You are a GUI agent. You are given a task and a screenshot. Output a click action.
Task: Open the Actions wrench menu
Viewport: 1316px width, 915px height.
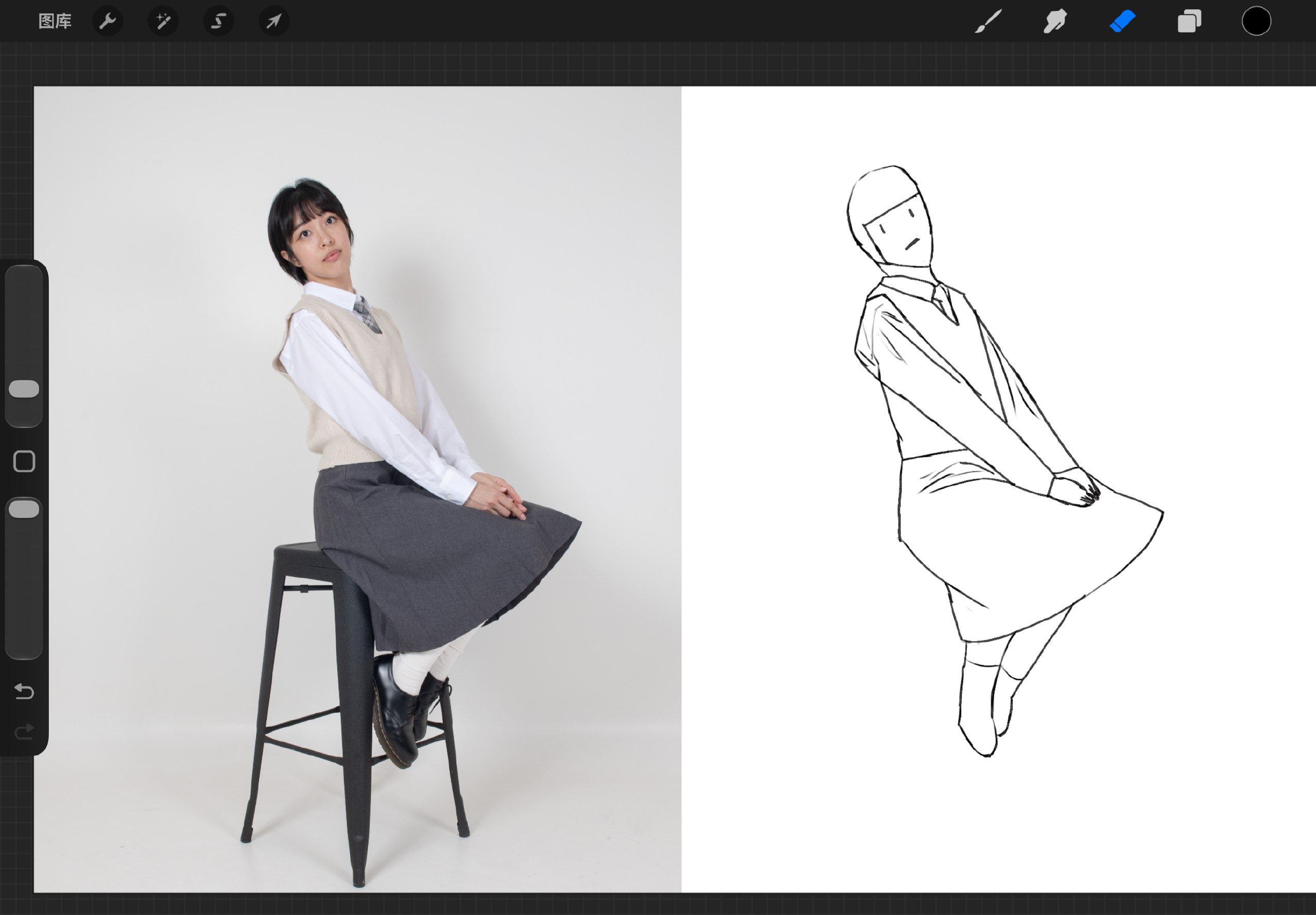coord(108,22)
